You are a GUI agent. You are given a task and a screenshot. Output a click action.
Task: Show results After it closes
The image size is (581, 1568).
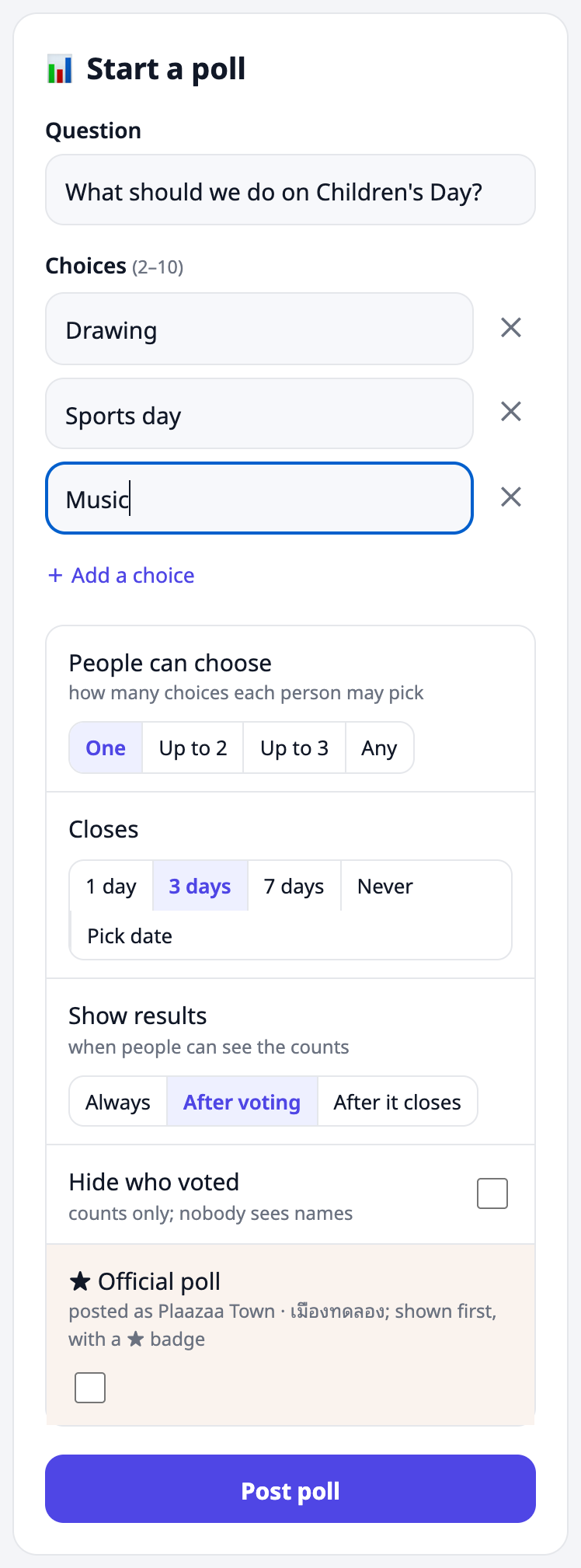tap(398, 1102)
